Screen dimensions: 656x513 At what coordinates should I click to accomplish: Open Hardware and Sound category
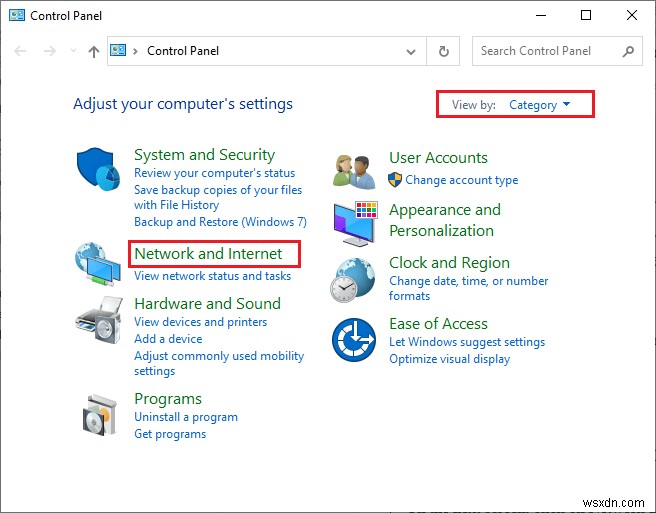208,303
